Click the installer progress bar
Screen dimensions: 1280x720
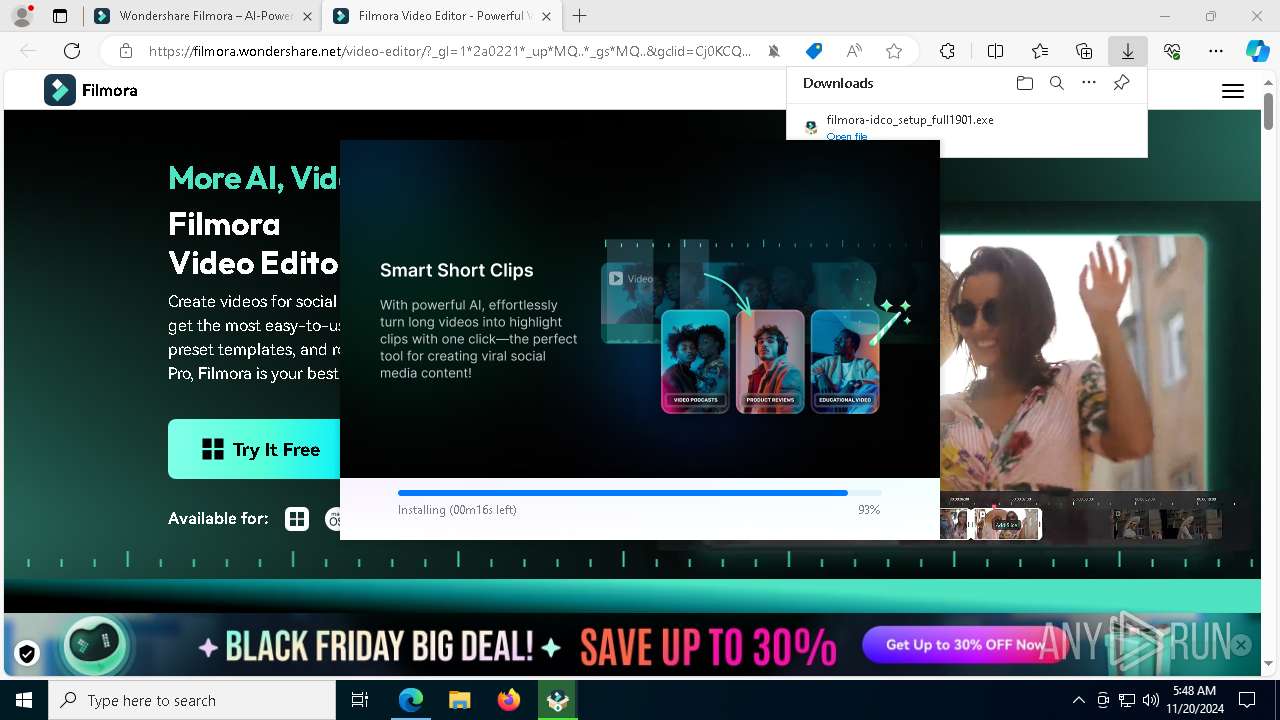pyautogui.click(x=640, y=493)
